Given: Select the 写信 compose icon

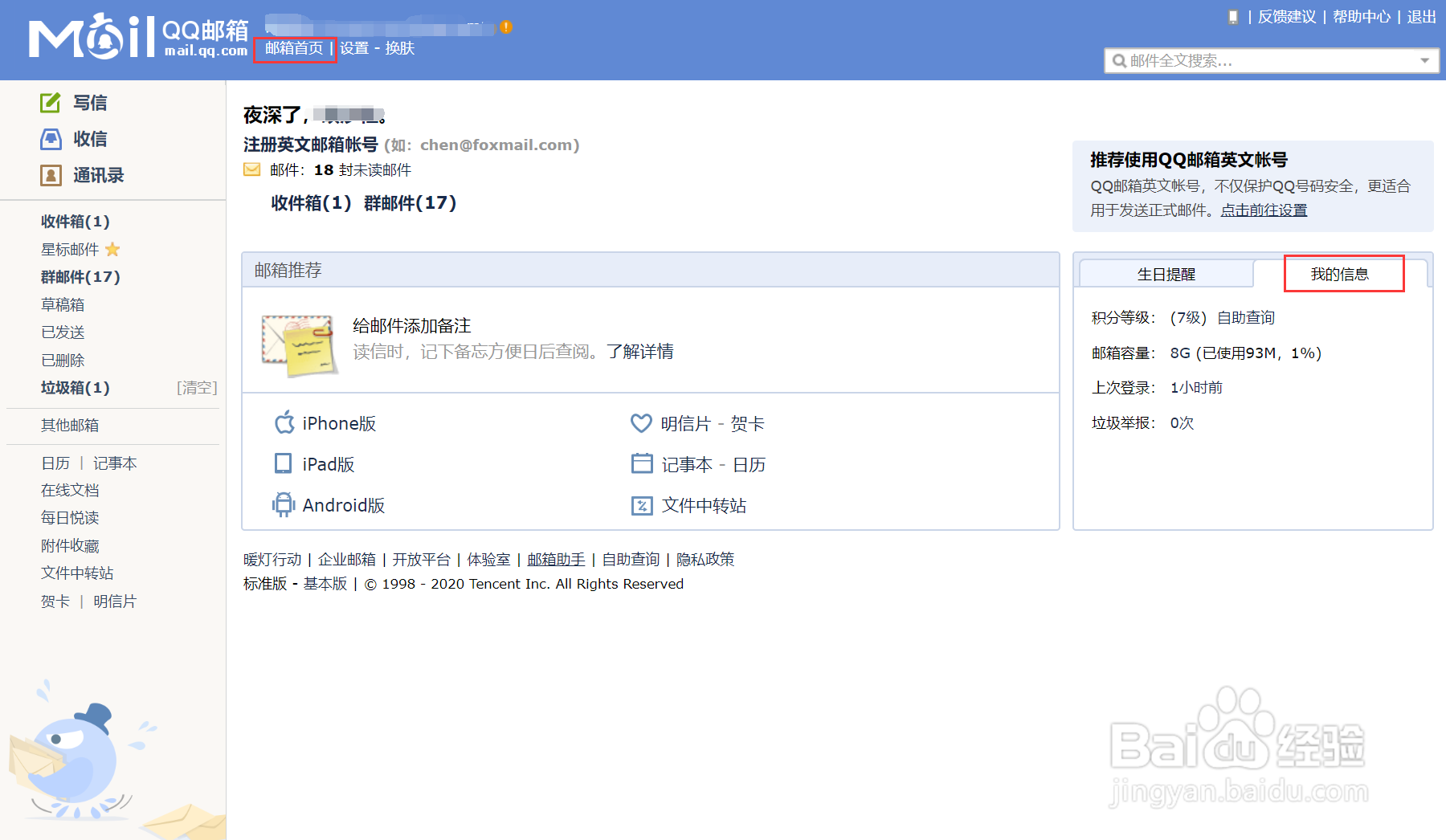Looking at the screenshot, I should [x=50, y=102].
